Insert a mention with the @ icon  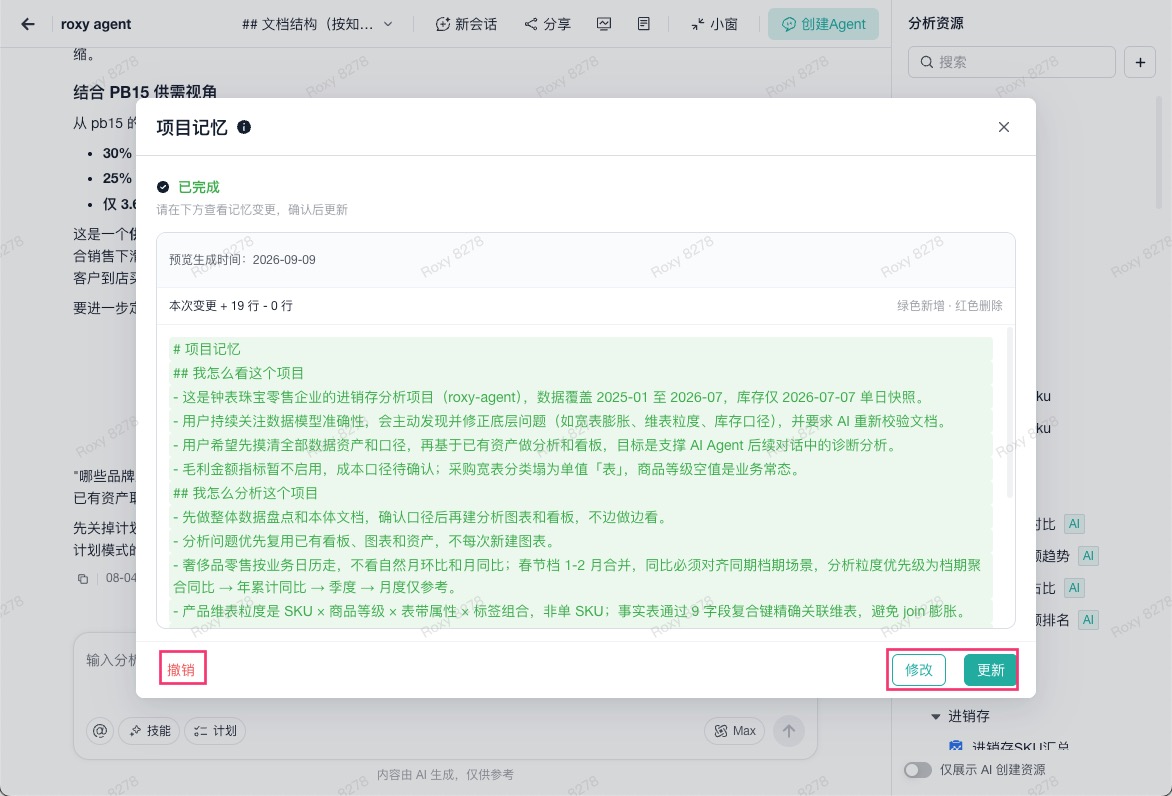click(100, 730)
